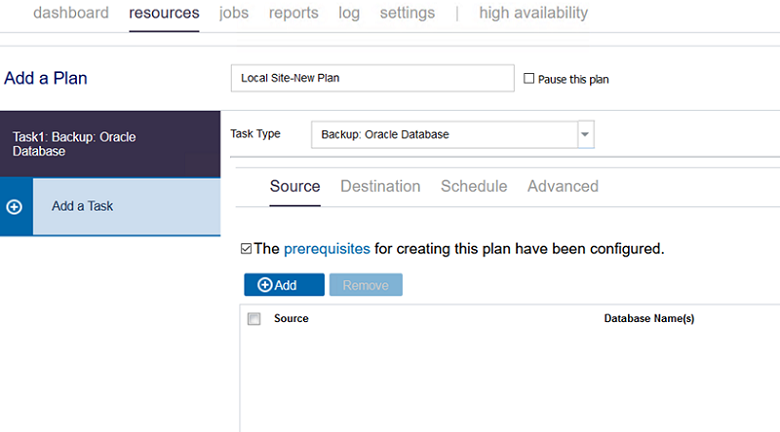Switch to the Schedule tab
This screenshot has height=432, width=780.
pos(474,186)
